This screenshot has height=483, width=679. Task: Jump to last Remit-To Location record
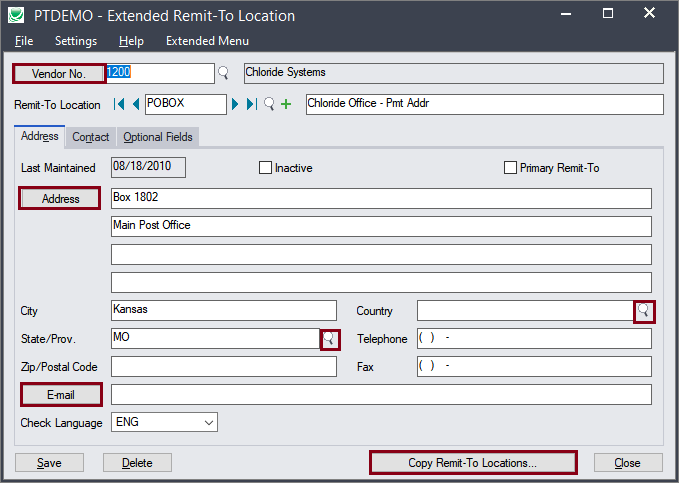[252, 104]
